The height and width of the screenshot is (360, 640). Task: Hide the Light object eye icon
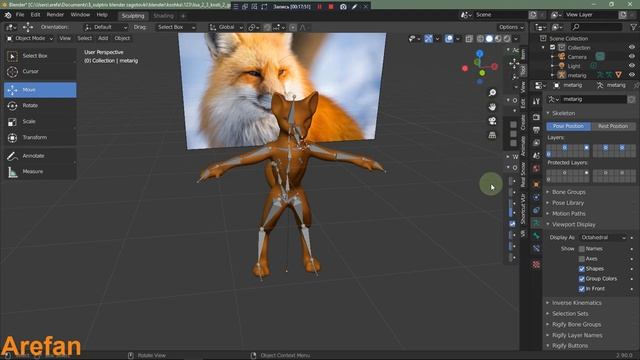[x=632, y=66]
